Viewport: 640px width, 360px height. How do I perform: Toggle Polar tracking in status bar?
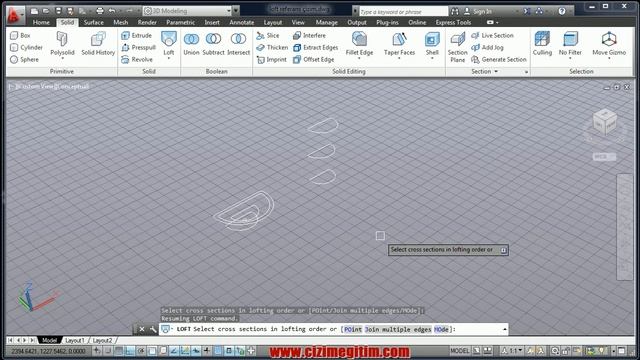[x=141, y=351]
